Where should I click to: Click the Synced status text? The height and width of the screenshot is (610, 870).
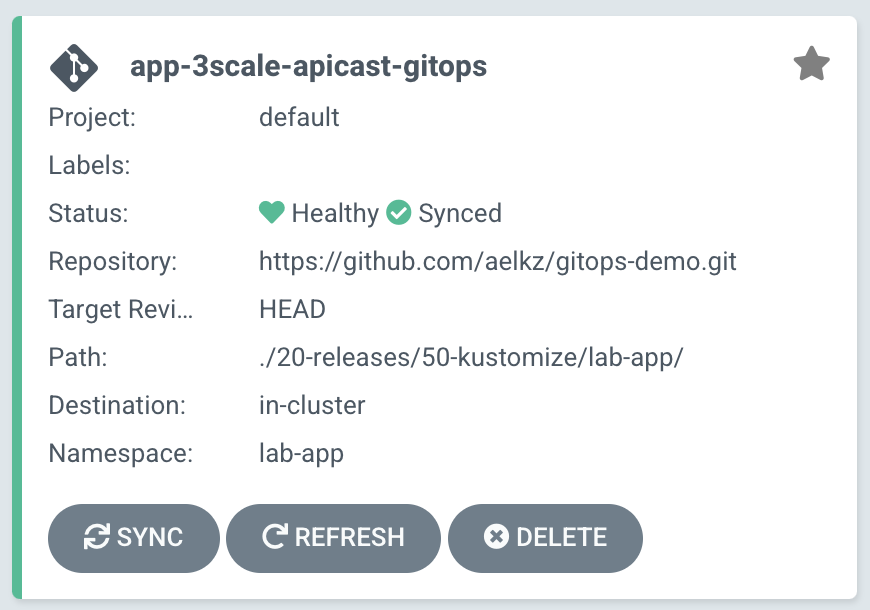click(x=460, y=213)
